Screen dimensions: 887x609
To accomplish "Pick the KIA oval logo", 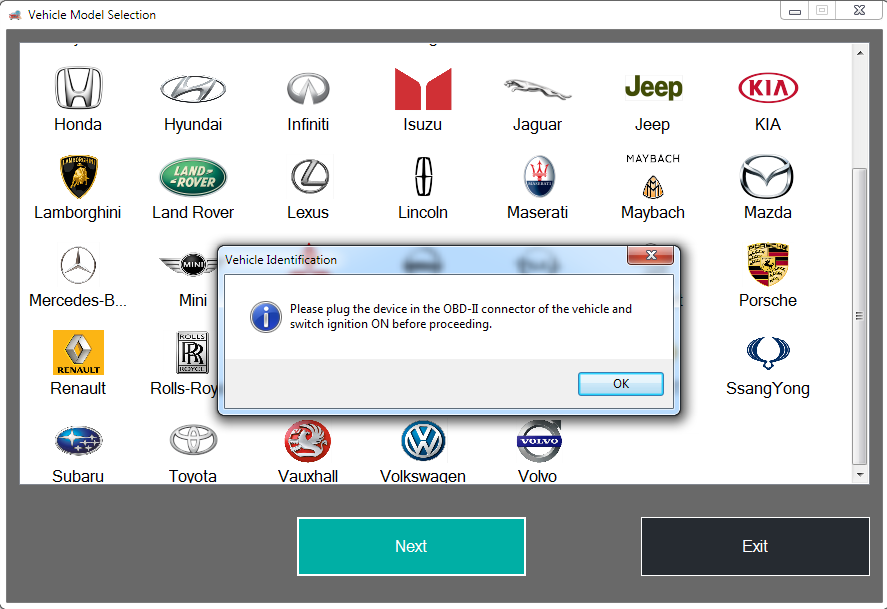I will click(768, 88).
